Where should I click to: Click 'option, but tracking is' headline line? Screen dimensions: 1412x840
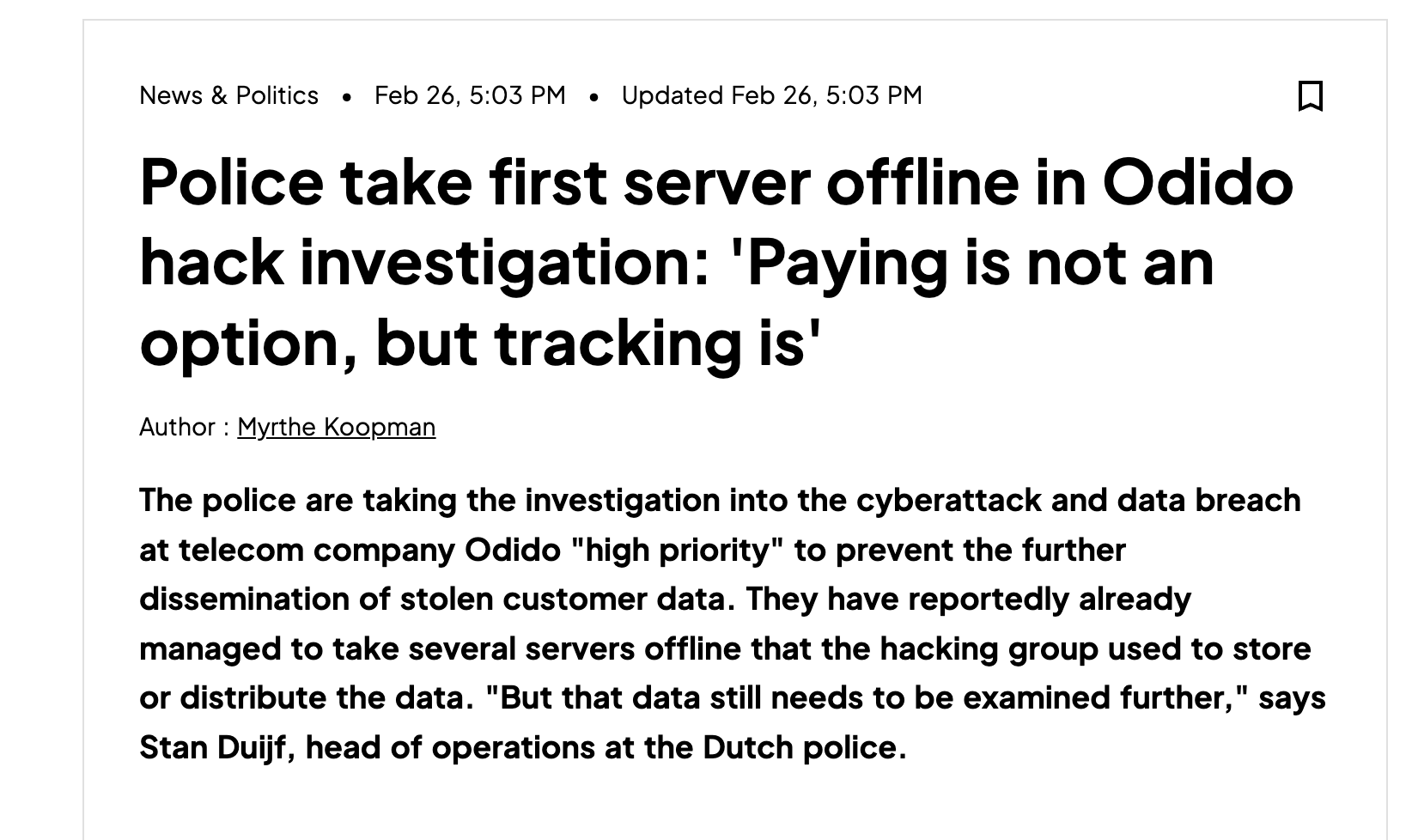tap(480, 342)
